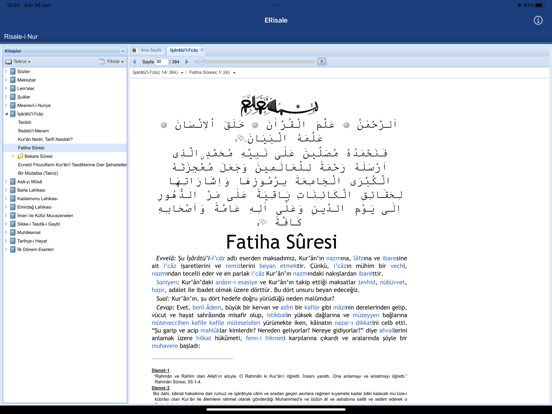Click the home icon tab

pos(134,50)
